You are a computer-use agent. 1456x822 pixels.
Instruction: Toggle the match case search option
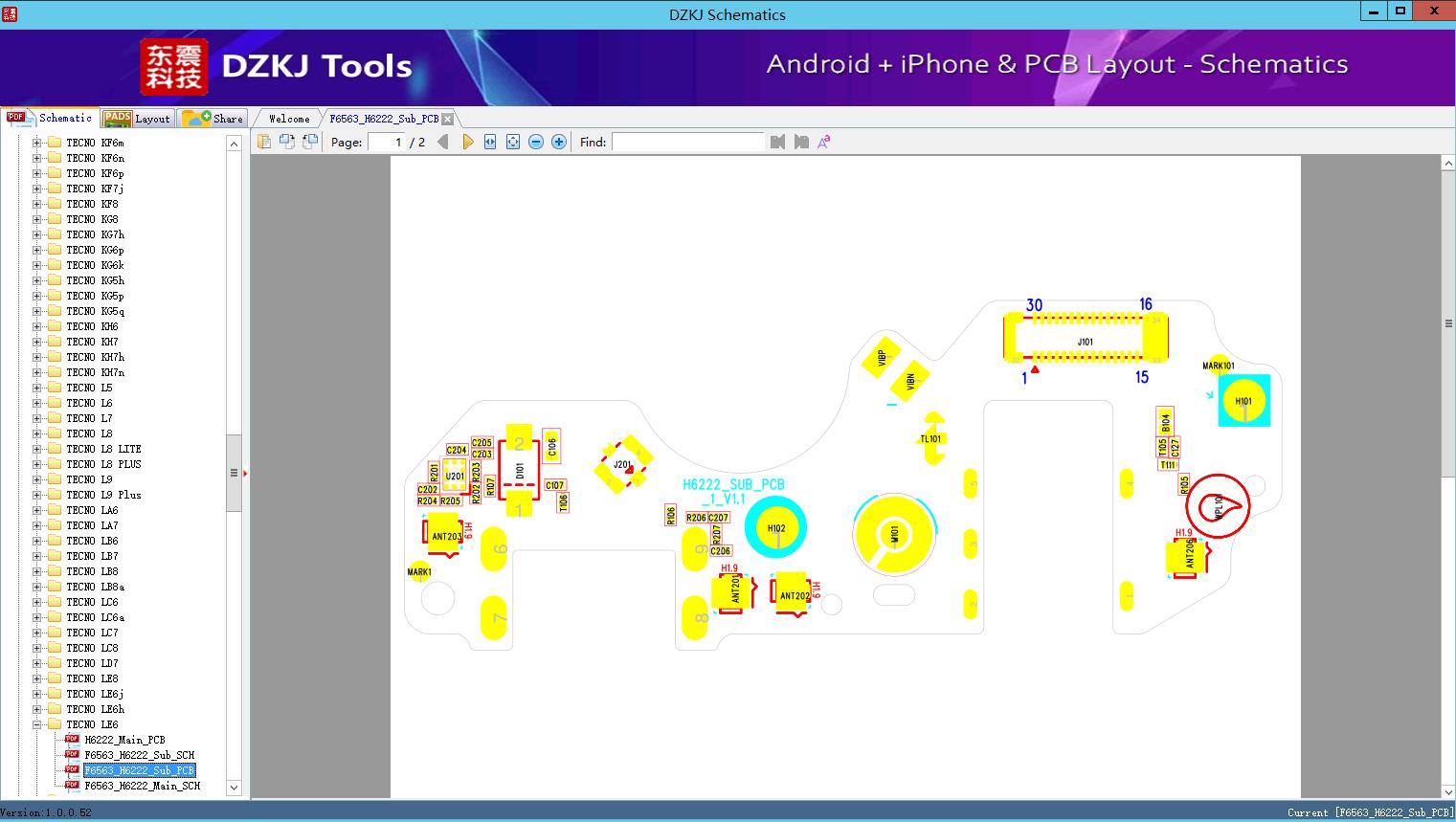[824, 142]
